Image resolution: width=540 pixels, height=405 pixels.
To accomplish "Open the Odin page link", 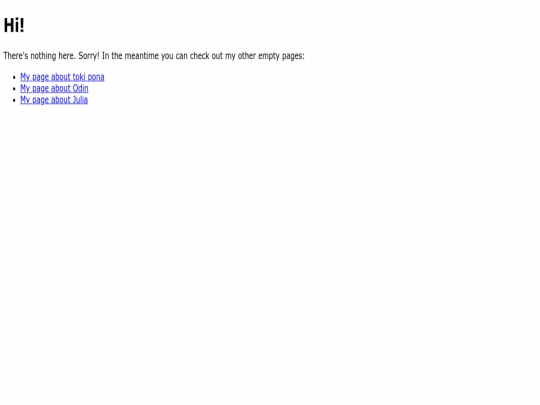I will tap(54, 89).
